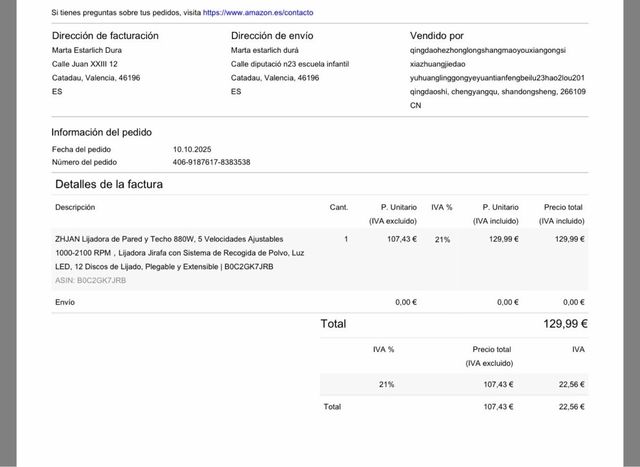This screenshot has height=467, width=640.
Task: Select the "Dirección de facturación" heading
Action: click(x=104, y=36)
